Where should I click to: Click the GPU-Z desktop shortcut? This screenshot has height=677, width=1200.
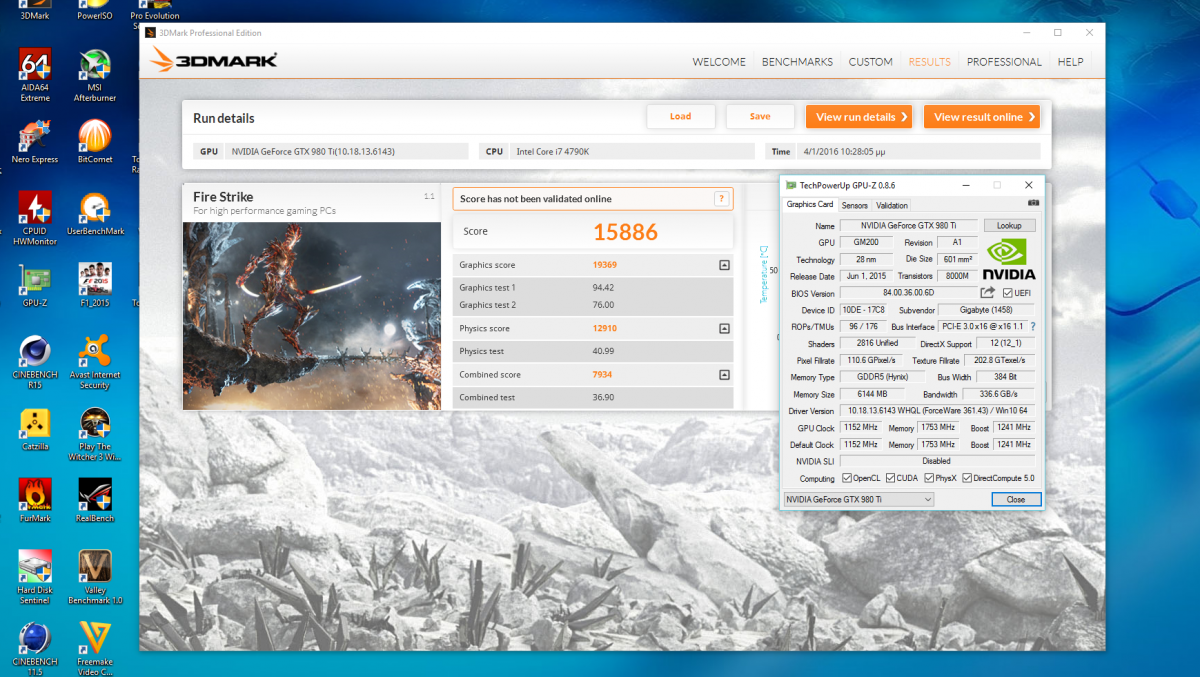click(x=35, y=285)
